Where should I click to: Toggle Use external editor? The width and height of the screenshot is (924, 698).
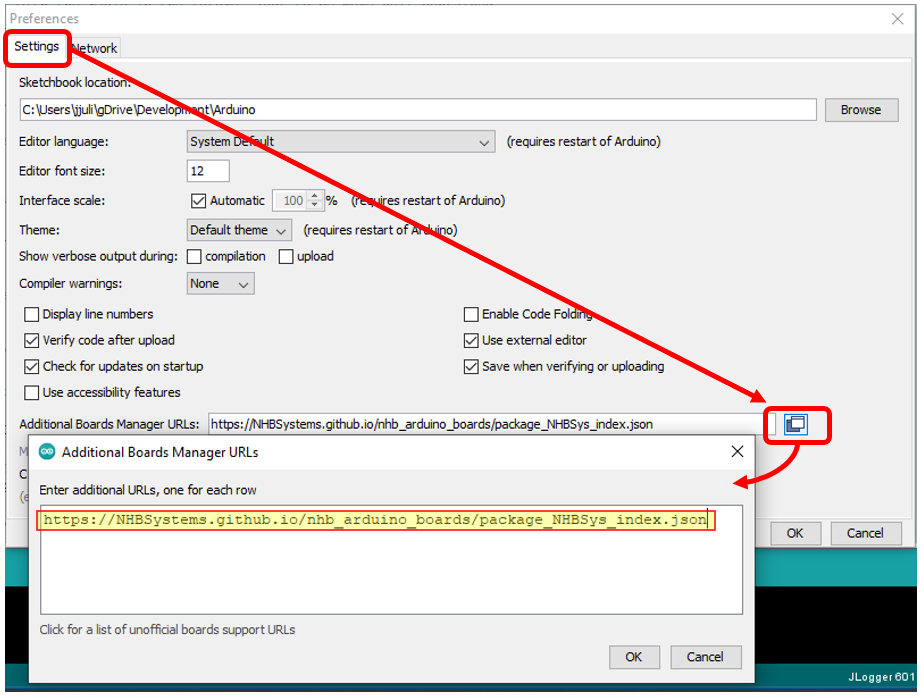point(471,340)
